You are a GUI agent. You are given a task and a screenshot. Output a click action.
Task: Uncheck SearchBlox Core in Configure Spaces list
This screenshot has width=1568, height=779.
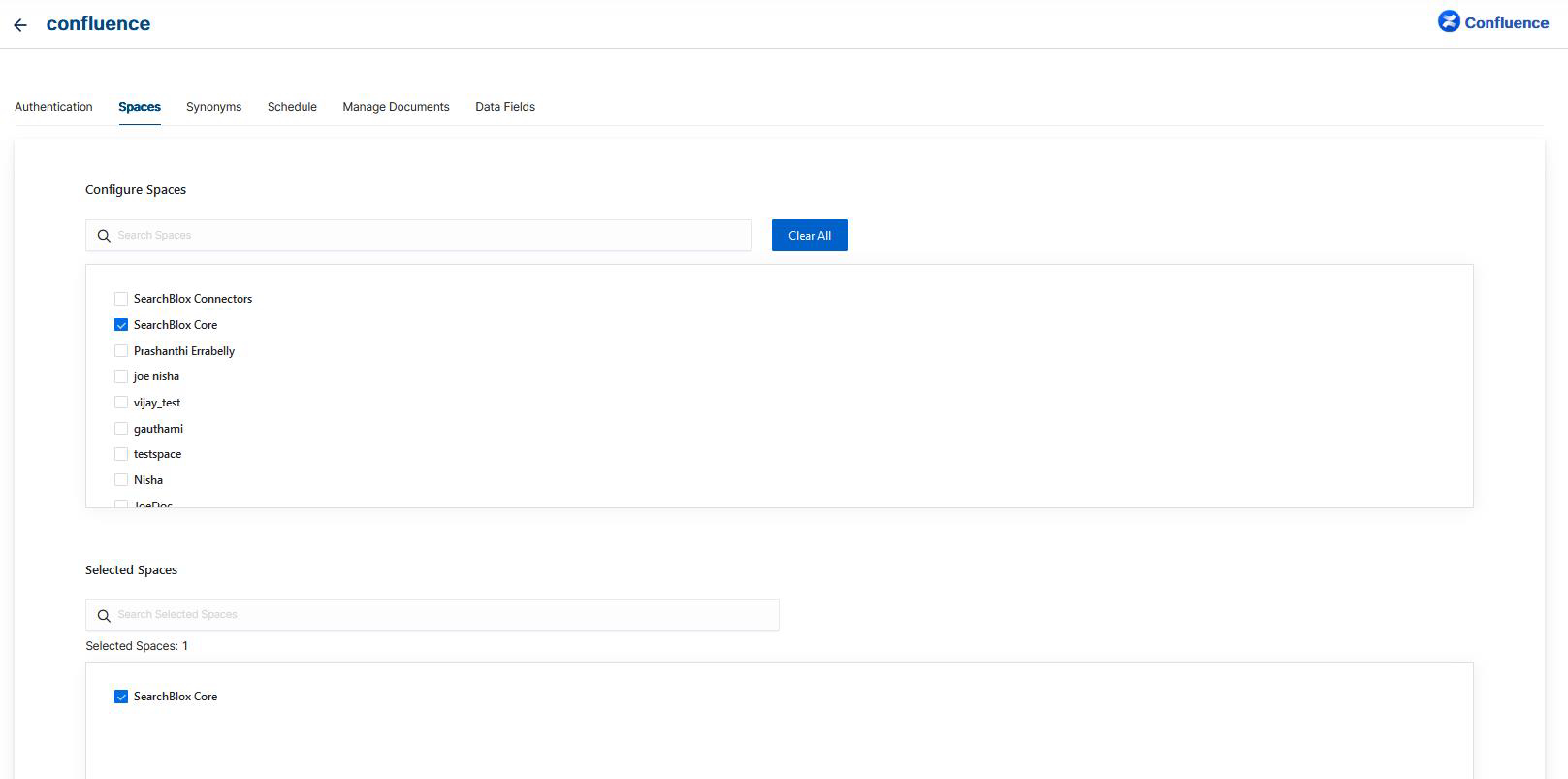[121, 325]
